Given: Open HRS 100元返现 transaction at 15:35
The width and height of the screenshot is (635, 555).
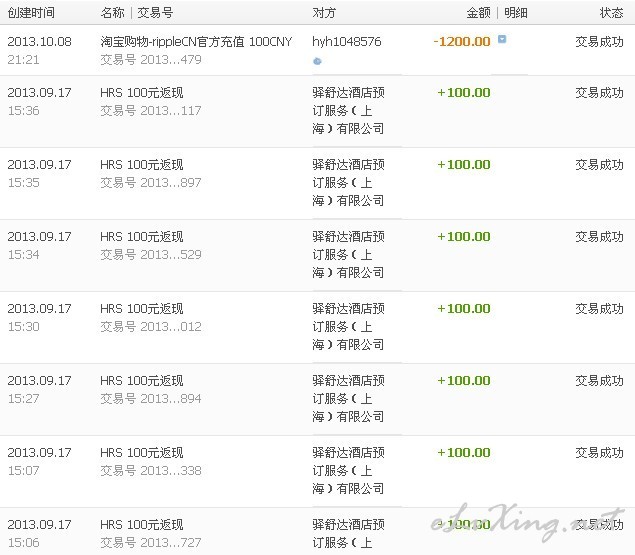Looking at the screenshot, I should click(142, 164).
